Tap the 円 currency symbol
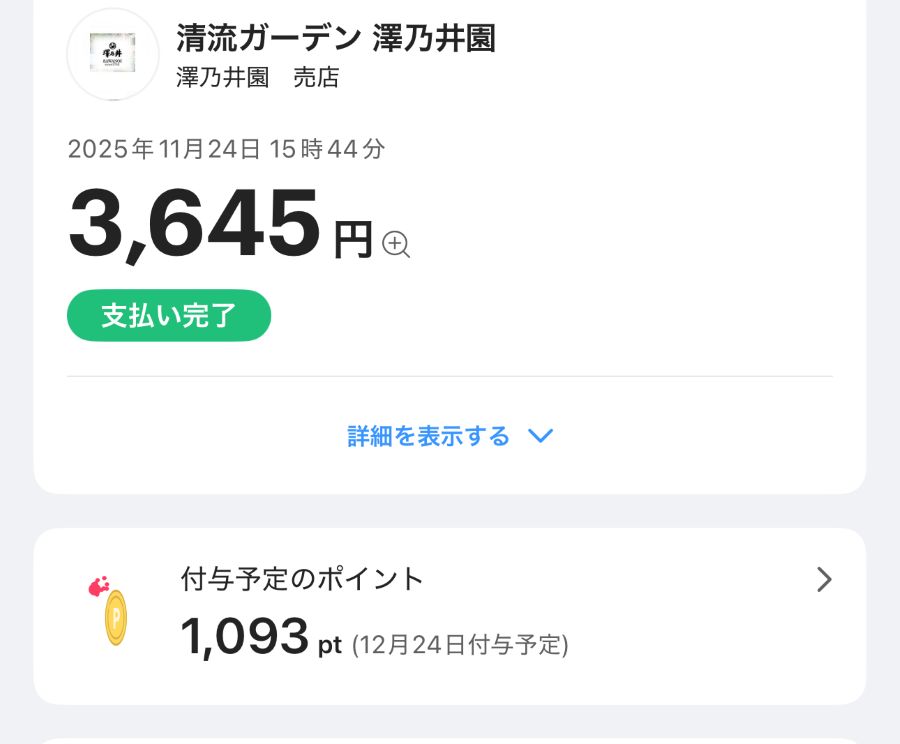Image resolution: width=900 pixels, height=744 pixels. (x=352, y=240)
